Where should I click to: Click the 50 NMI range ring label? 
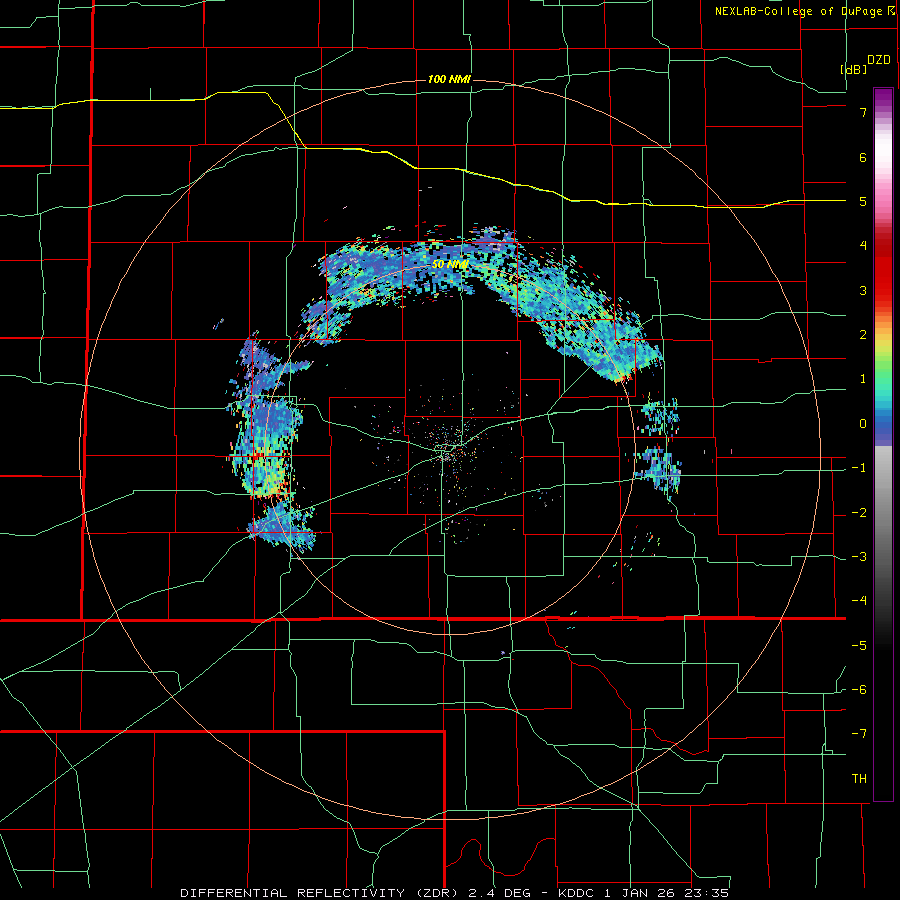pyautogui.click(x=451, y=264)
